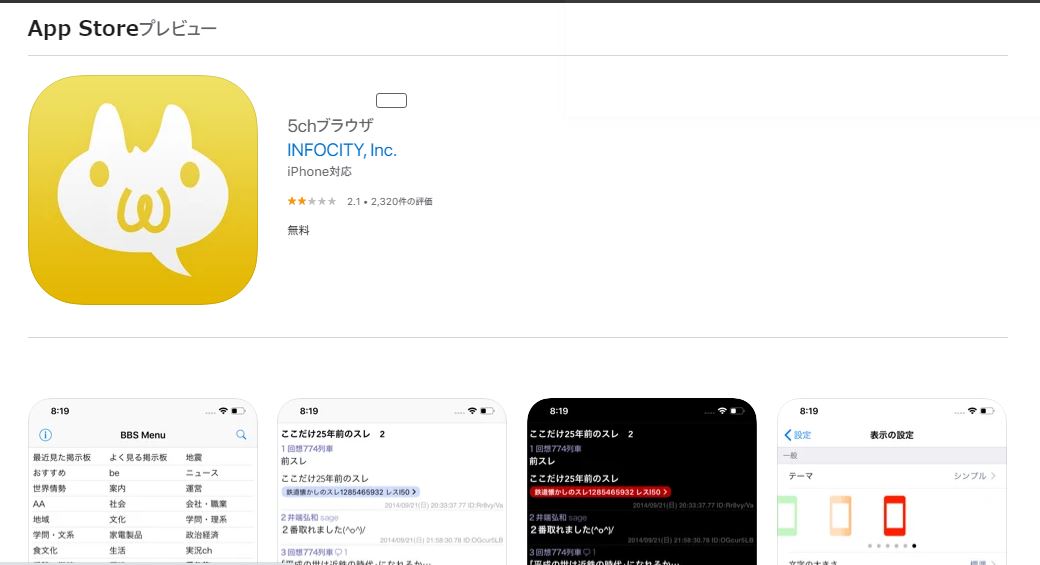1040x565 pixels.
Task: Select 世界情勢 in BBS Menu
Action: pyautogui.click(x=50, y=488)
